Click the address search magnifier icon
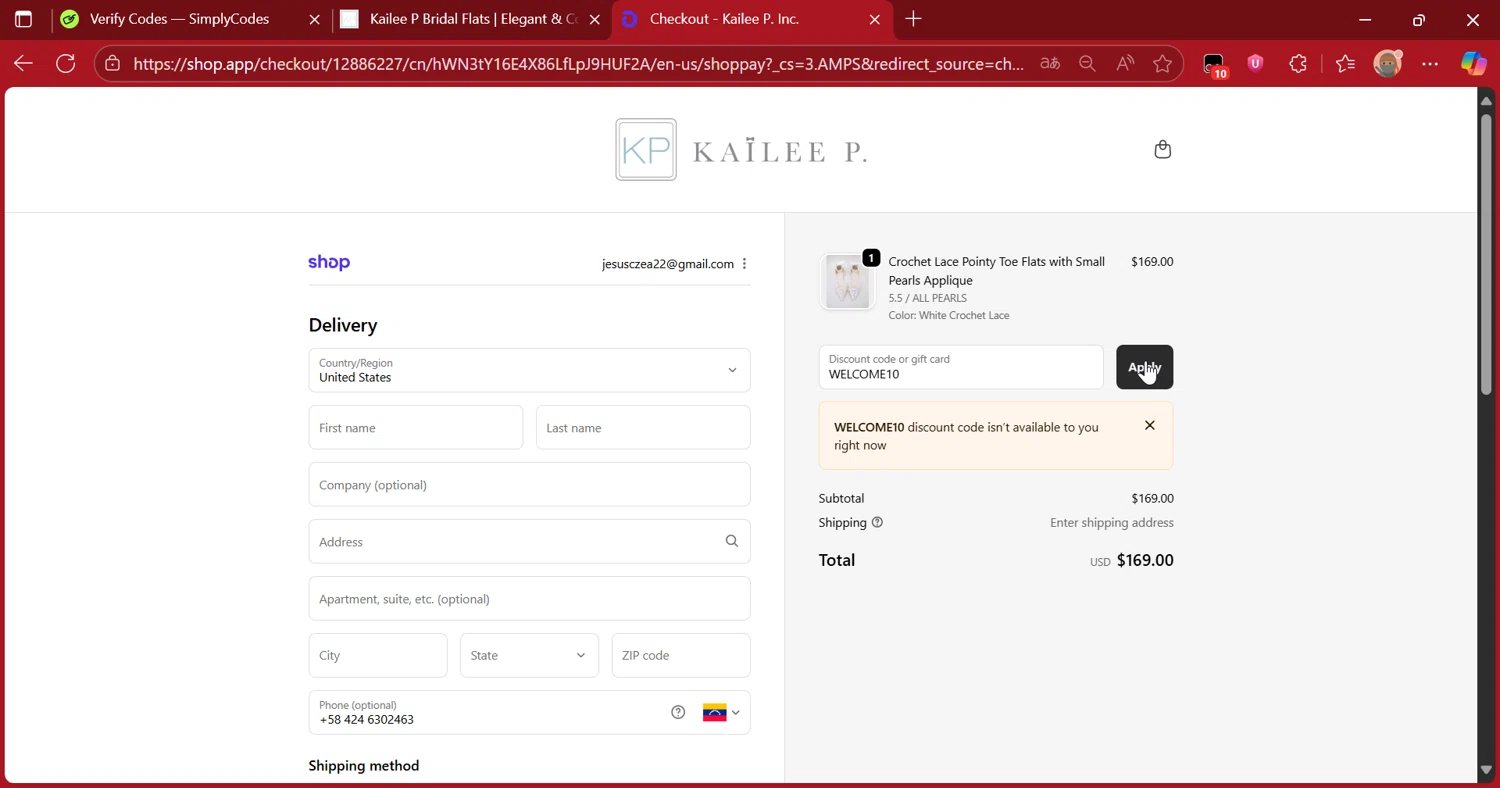The height and width of the screenshot is (788, 1500). coord(732,541)
